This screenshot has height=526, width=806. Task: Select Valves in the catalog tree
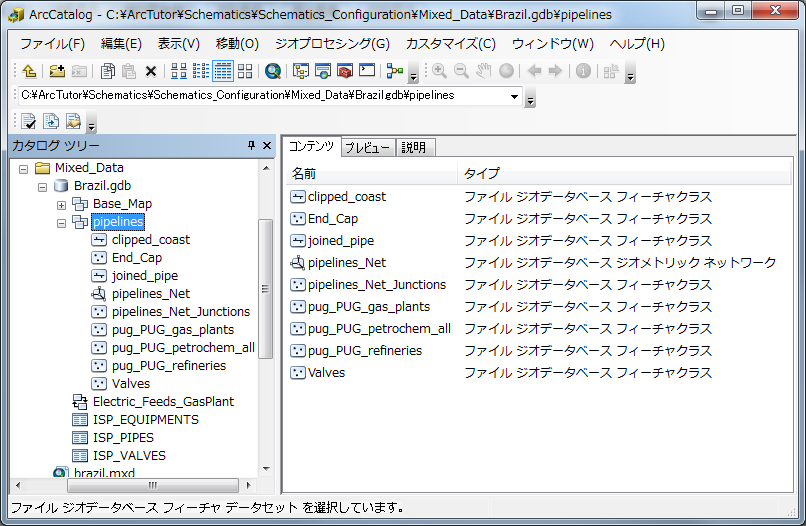click(x=131, y=384)
